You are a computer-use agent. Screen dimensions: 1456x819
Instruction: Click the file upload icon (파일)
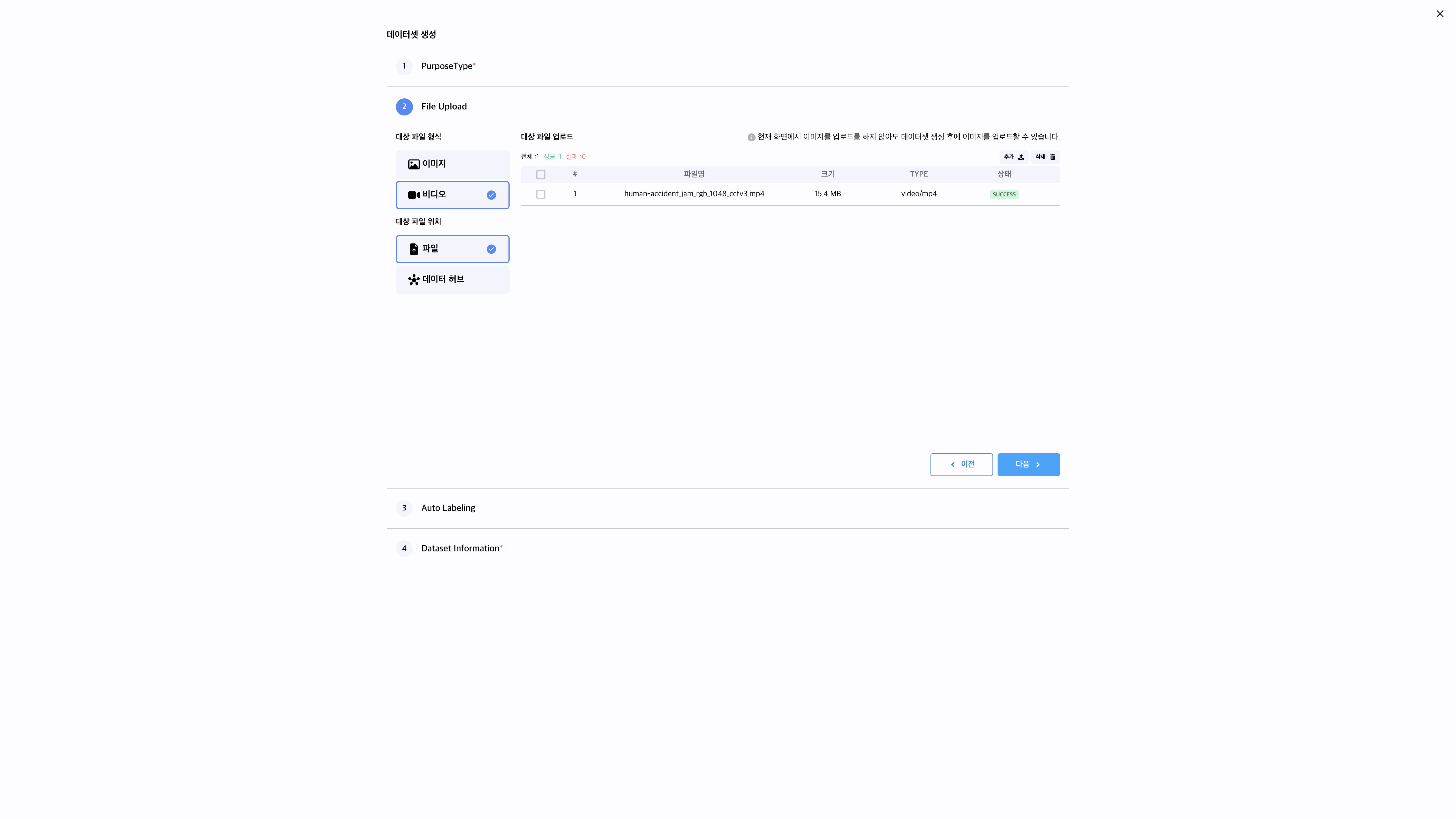tap(414, 249)
